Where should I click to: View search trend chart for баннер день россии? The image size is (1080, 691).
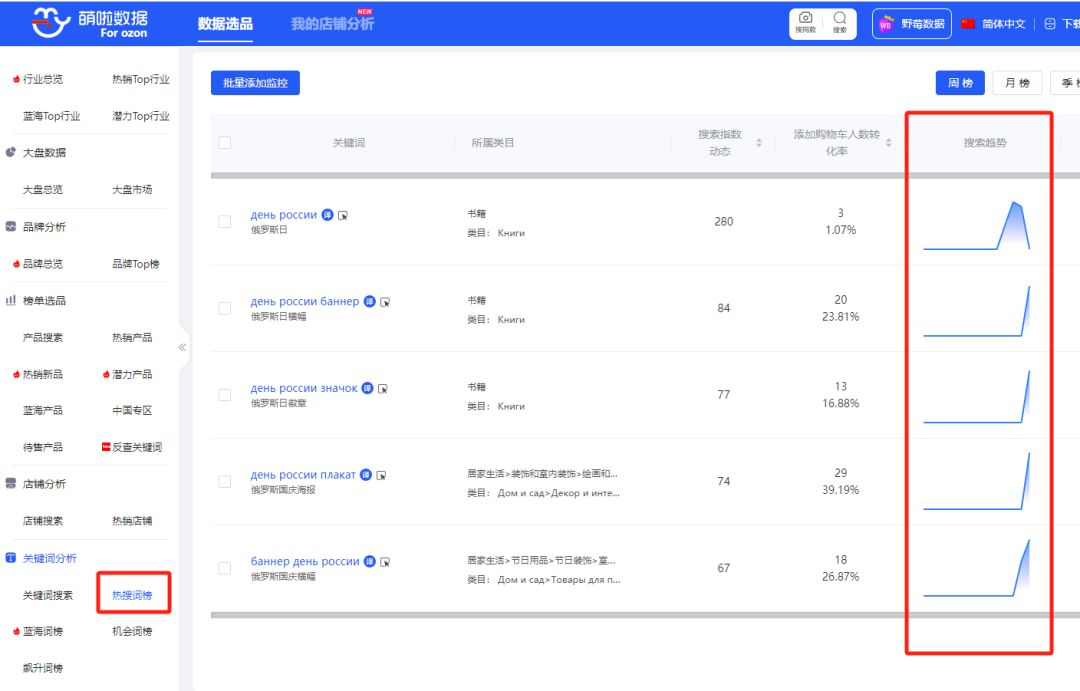pos(977,568)
